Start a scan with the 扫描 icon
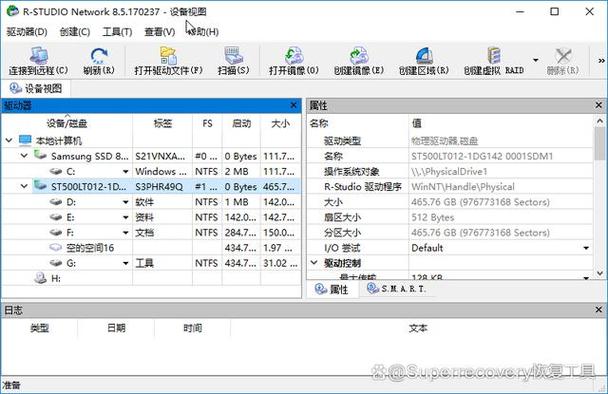 [x=233, y=56]
